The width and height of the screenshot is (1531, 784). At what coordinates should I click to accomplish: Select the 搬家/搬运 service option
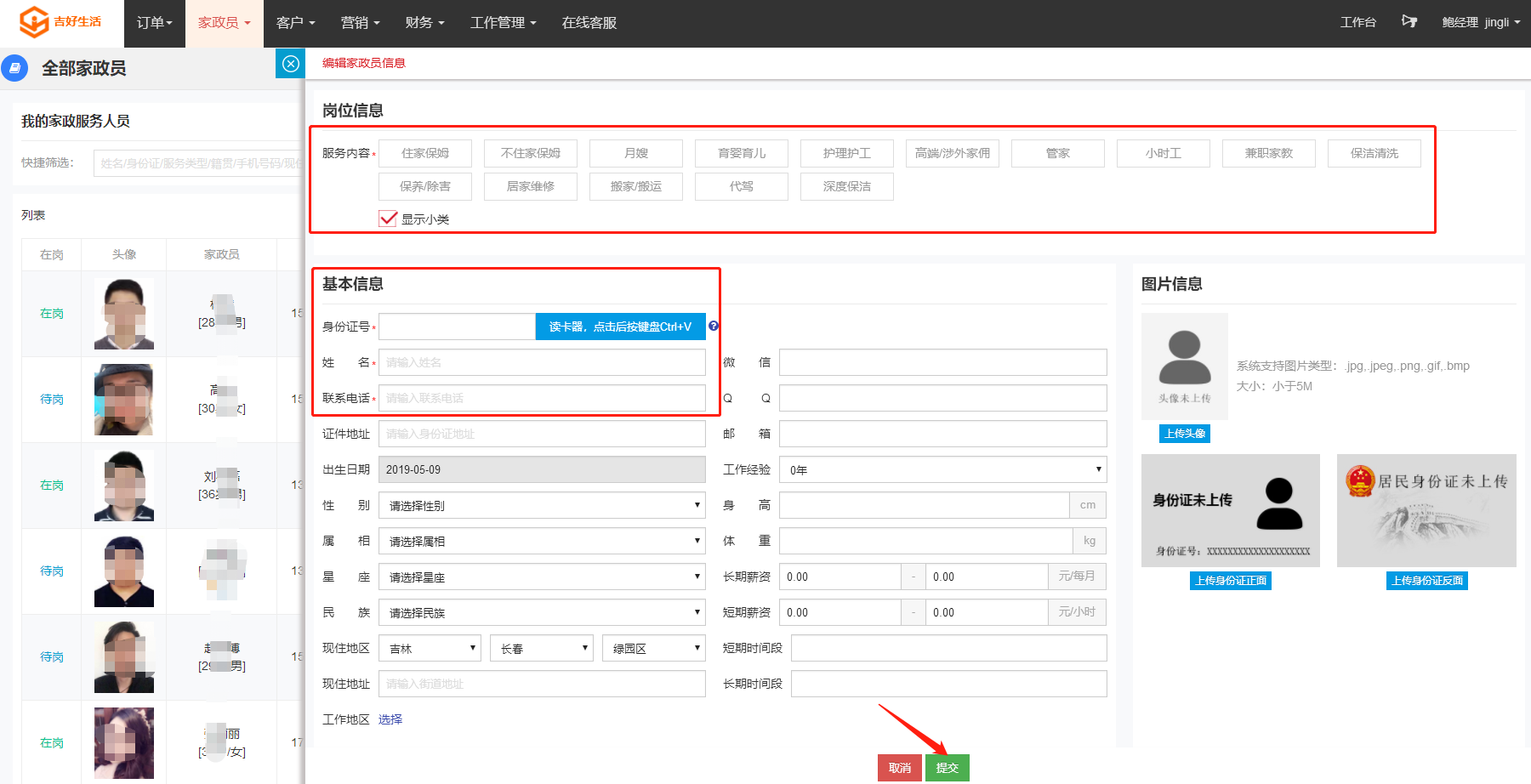(x=636, y=186)
